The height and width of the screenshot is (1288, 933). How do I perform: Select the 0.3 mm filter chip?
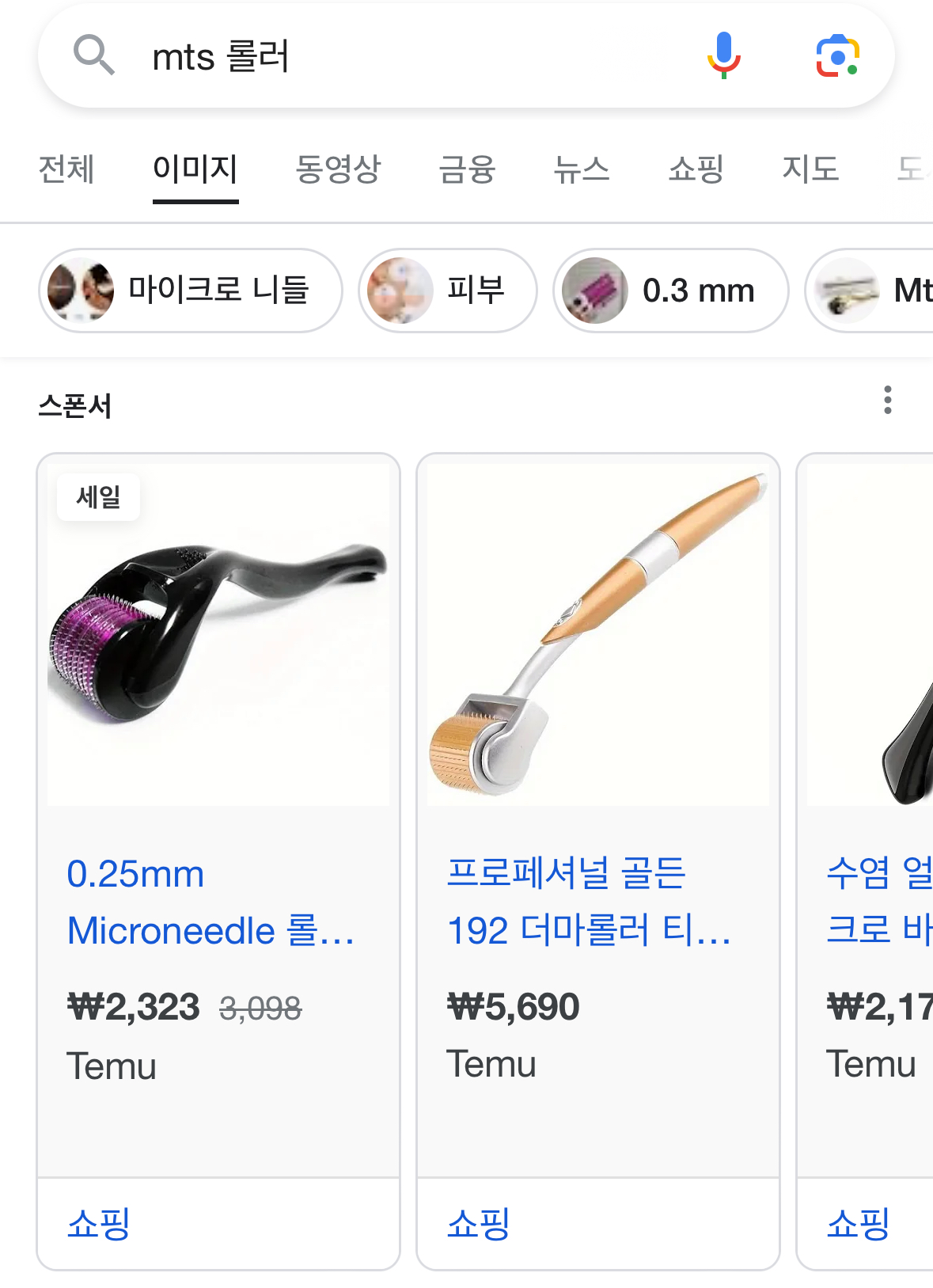point(670,291)
